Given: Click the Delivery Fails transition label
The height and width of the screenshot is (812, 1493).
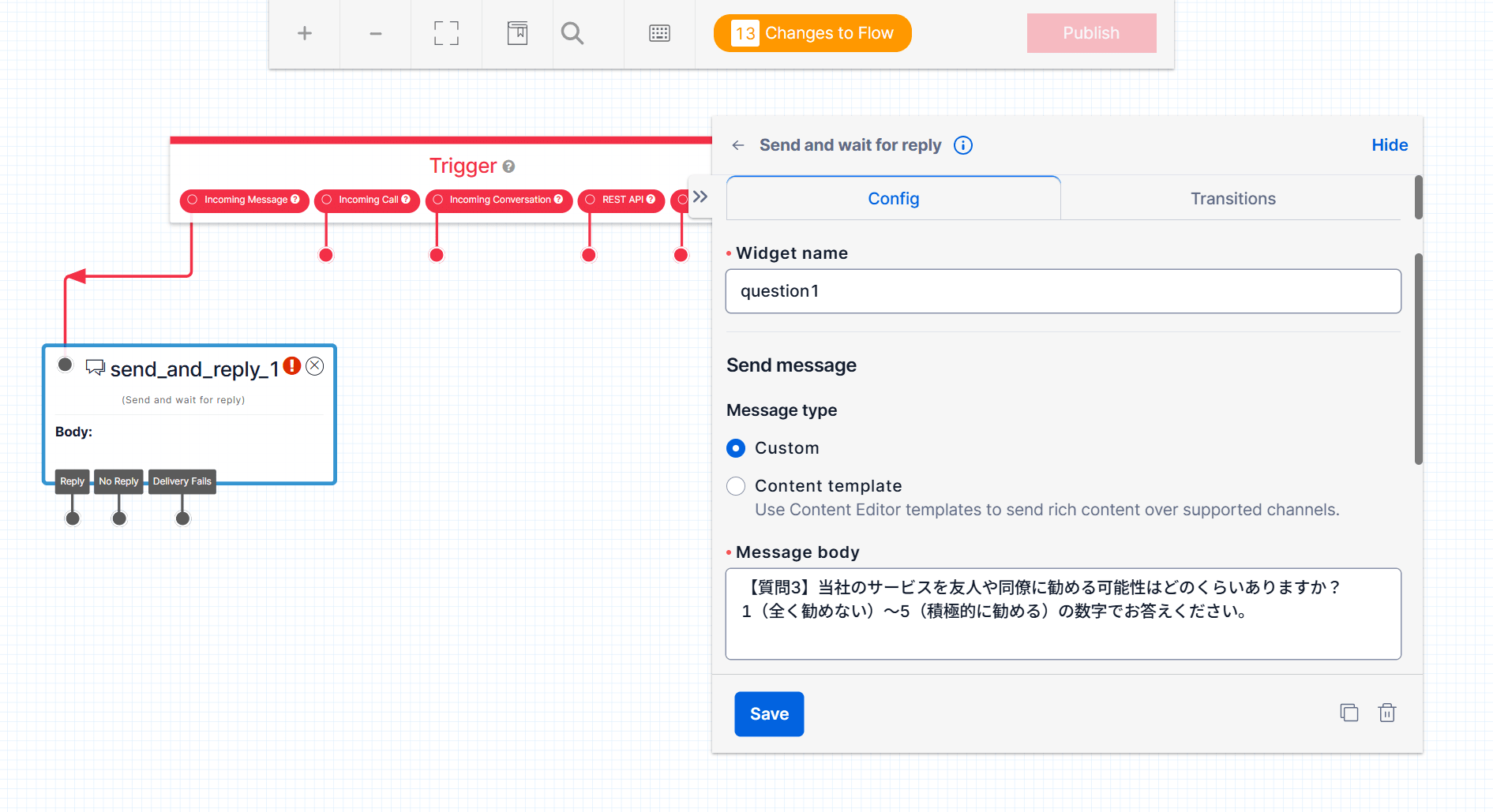Looking at the screenshot, I should (x=182, y=481).
